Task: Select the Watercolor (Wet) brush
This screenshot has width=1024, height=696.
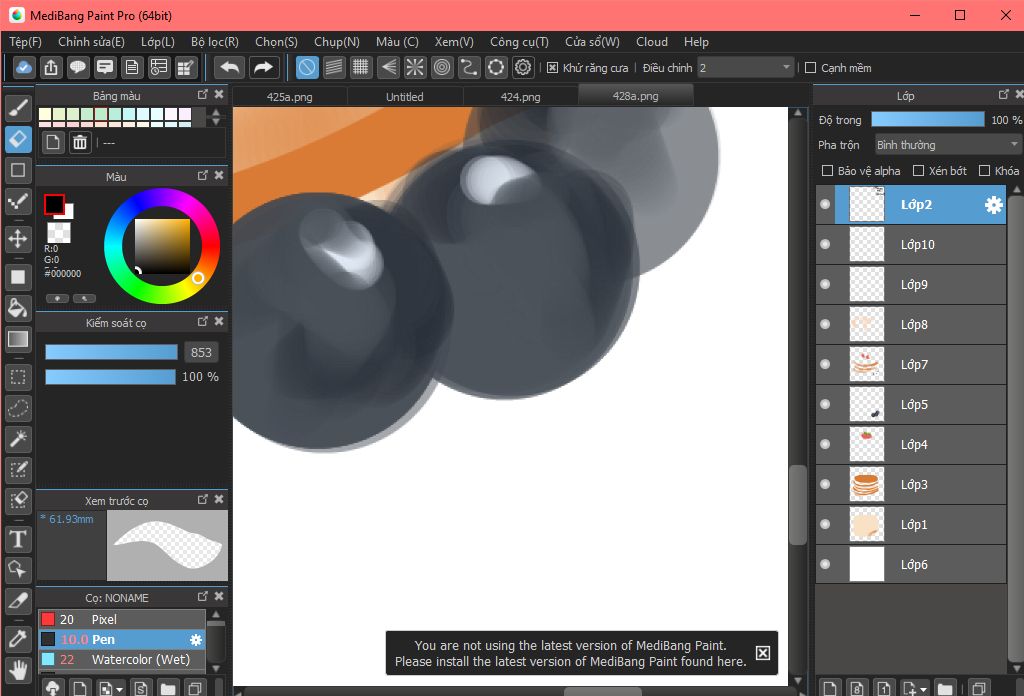Action: pyautogui.click(x=121, y=659)
